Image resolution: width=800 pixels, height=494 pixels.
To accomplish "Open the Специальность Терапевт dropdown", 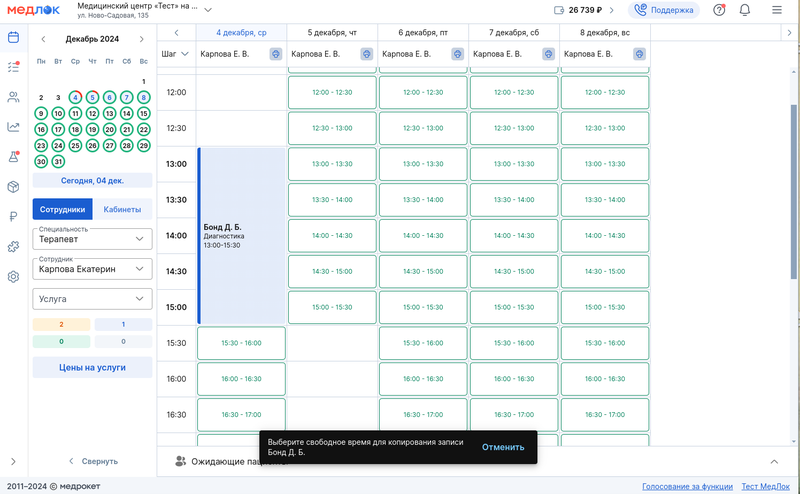I will pyautogui.click(x=92, y=239).
